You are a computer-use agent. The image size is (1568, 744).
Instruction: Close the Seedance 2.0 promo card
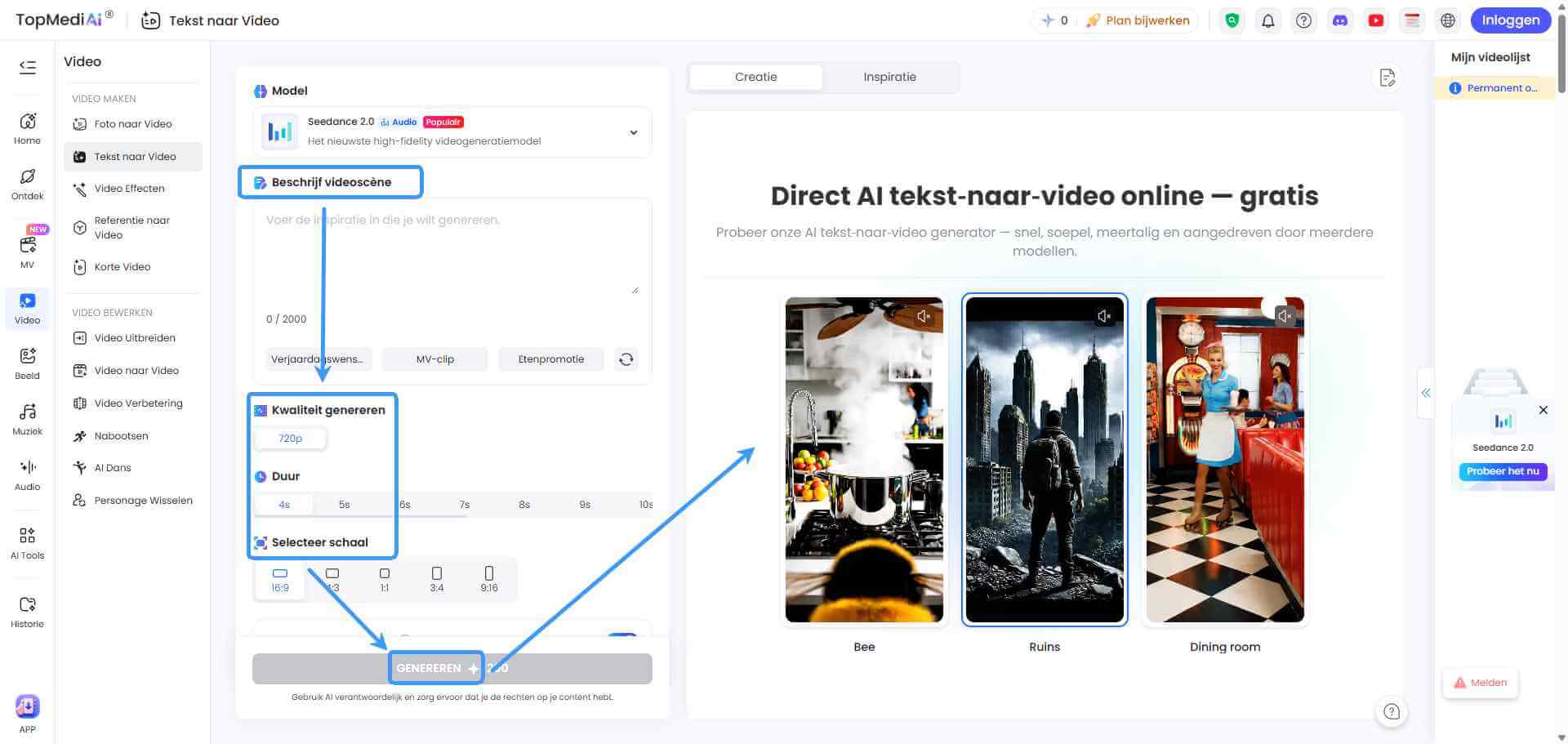coord(1543,410)
